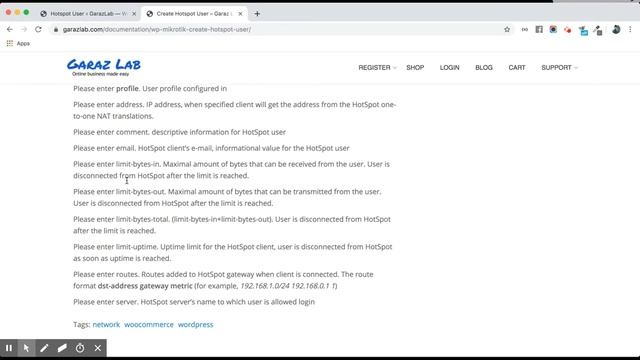Click the 'Please enter server' line

(x=194, y=302)
